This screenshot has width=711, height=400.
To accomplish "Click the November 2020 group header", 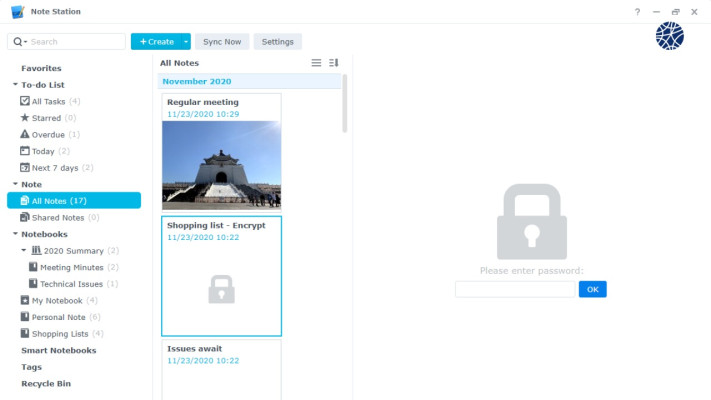I will 249,81.
